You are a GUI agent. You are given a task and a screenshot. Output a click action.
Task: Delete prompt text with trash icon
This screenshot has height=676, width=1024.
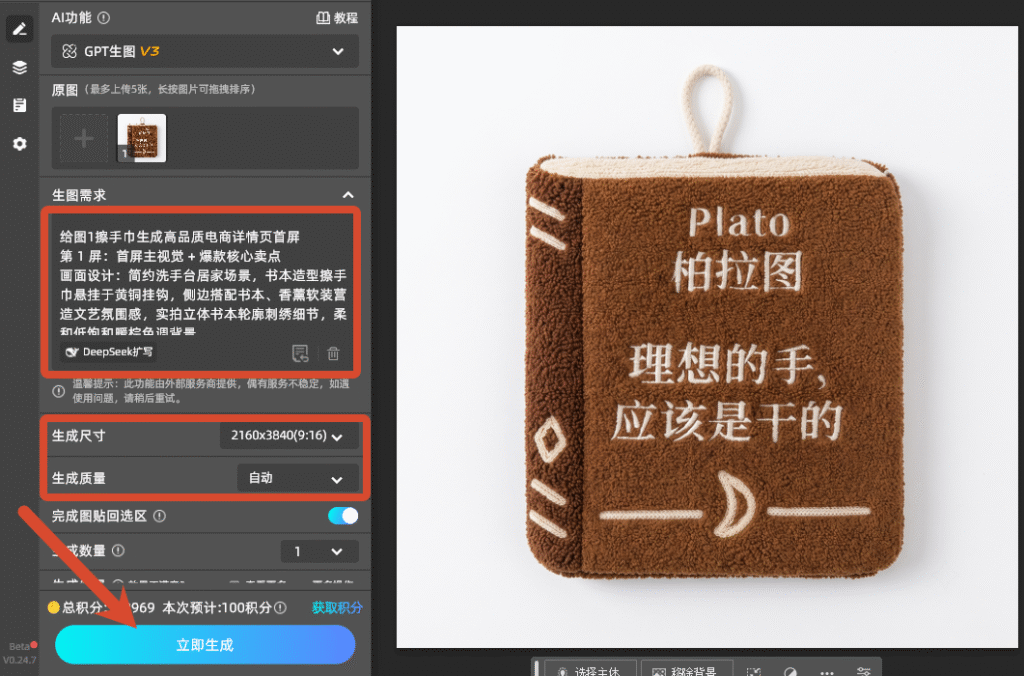coord(333,353)
